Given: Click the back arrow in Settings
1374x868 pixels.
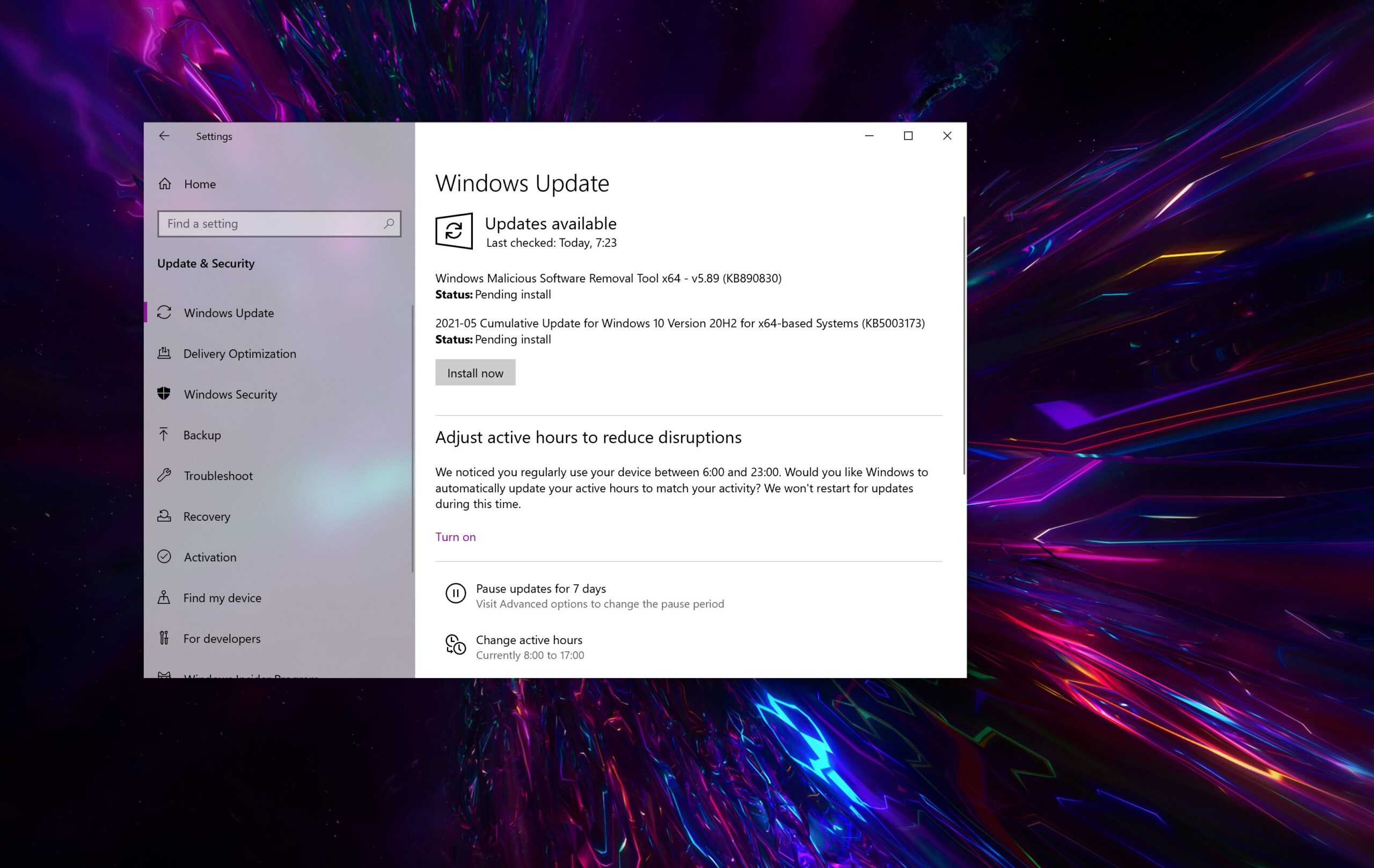Looking at the screenshot, I should pyautogui.click(x=164, y=136).
